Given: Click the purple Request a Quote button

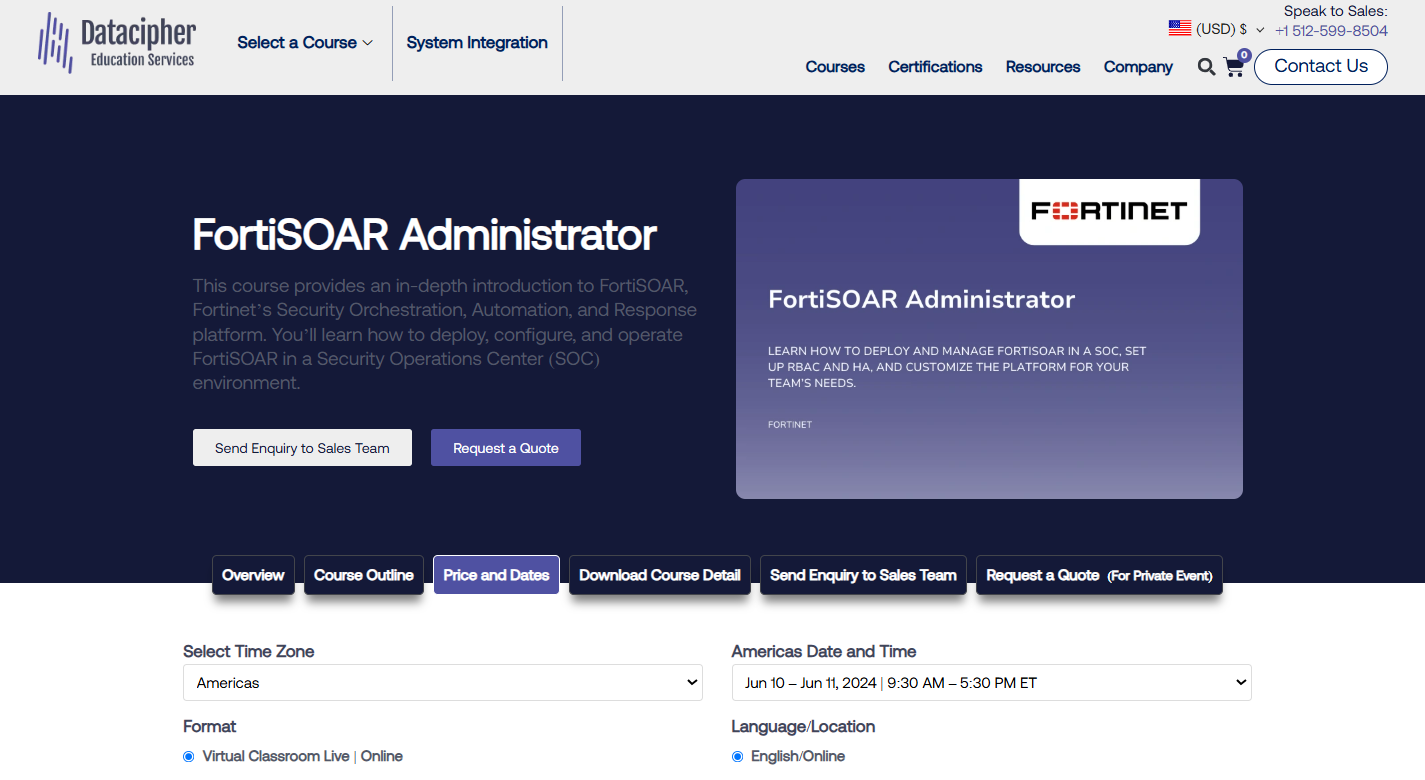Looking at the screenshot, I should coord(506,448).
